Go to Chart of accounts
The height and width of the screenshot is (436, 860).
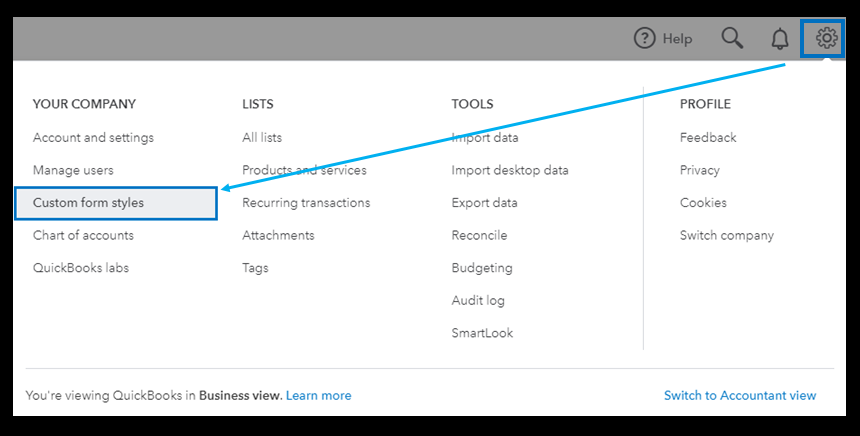83,236
